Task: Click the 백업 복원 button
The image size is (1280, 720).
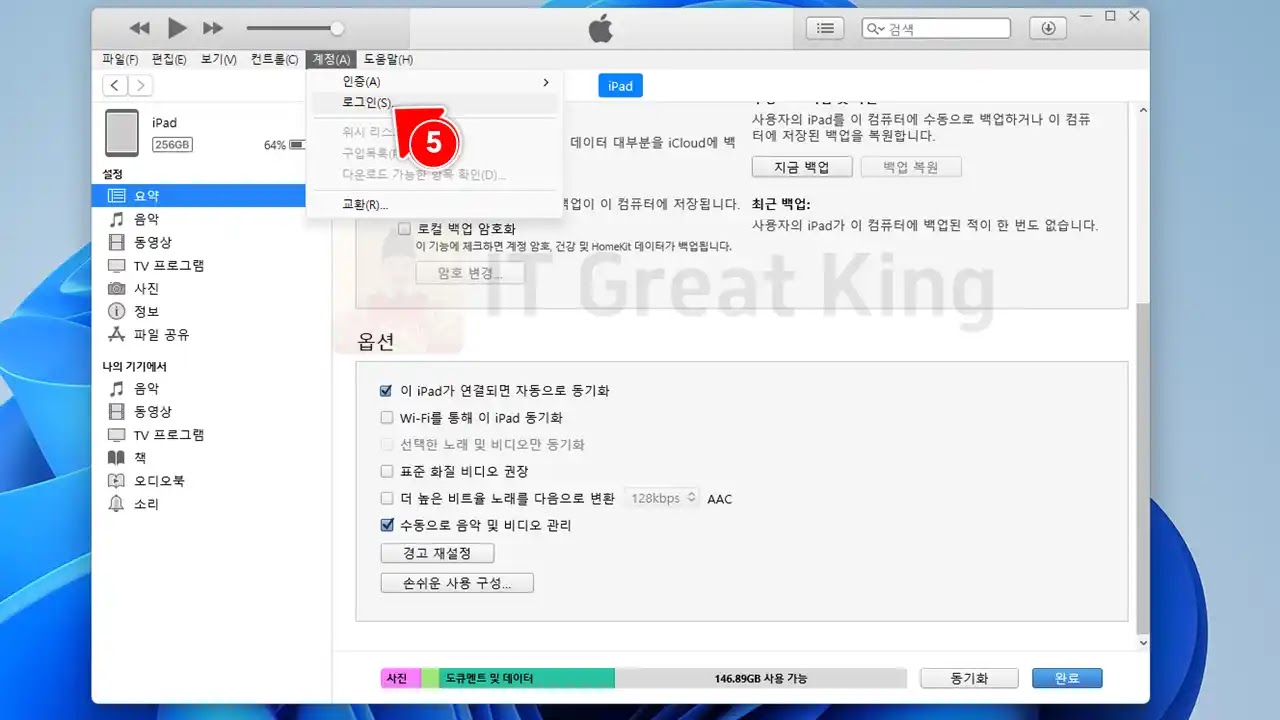Action: pyautogui.click(x=911, y=167)
